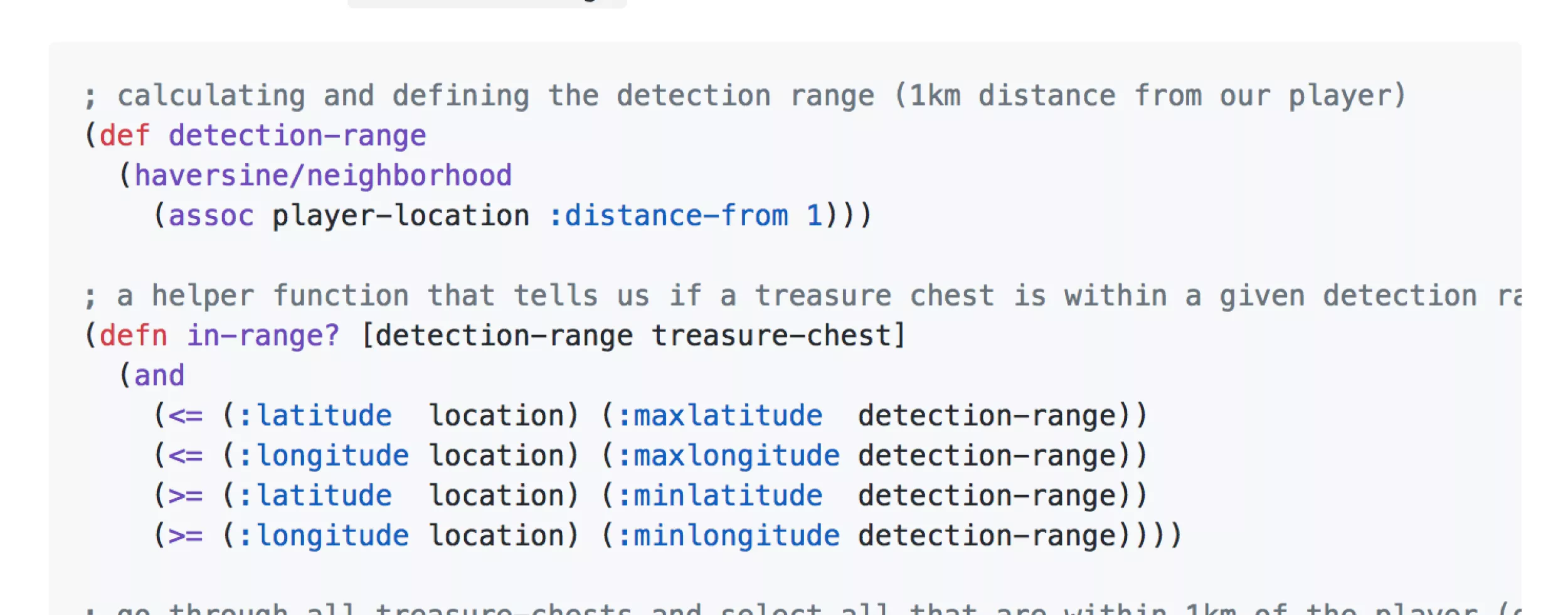The height and width of the screenshot is (615, 1568).
Task: Click the red 'def' keyword
Action: [x=124, y=136]
